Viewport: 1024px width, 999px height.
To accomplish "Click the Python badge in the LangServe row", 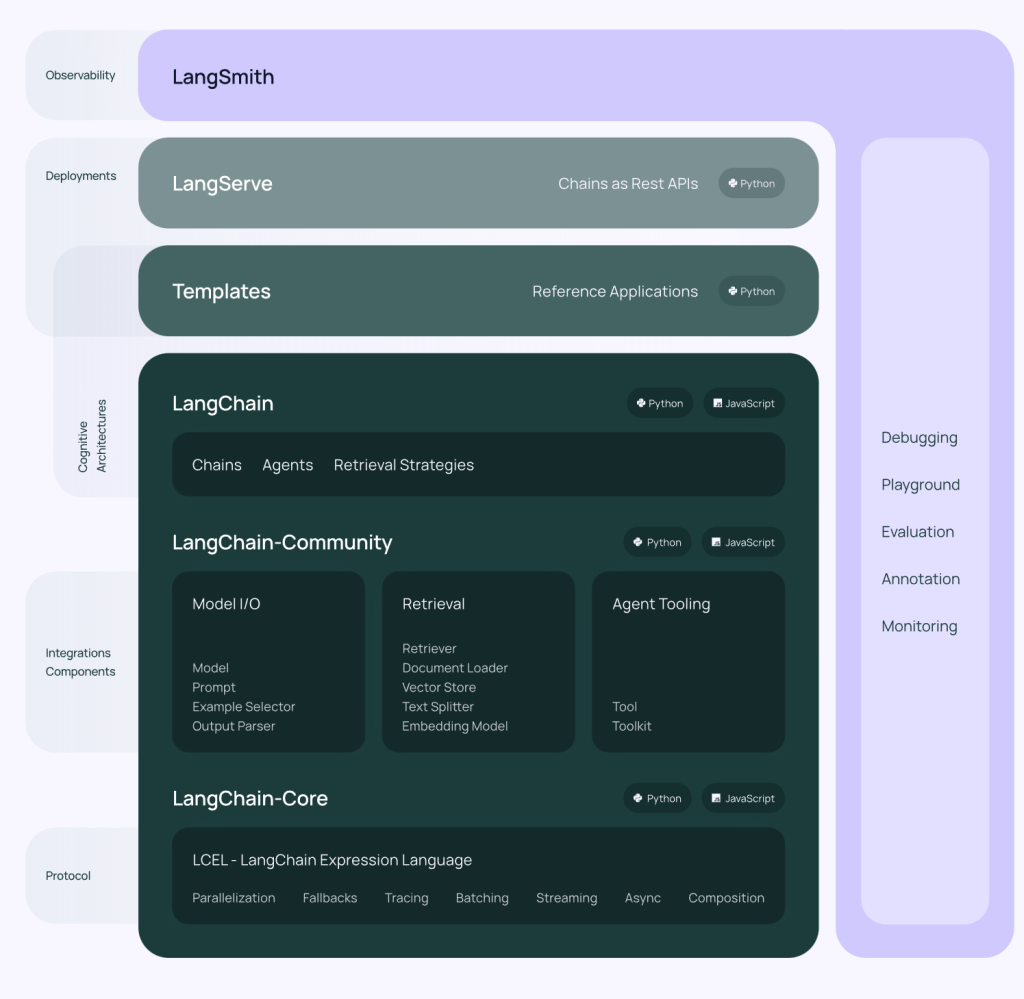I will point(752,183).
